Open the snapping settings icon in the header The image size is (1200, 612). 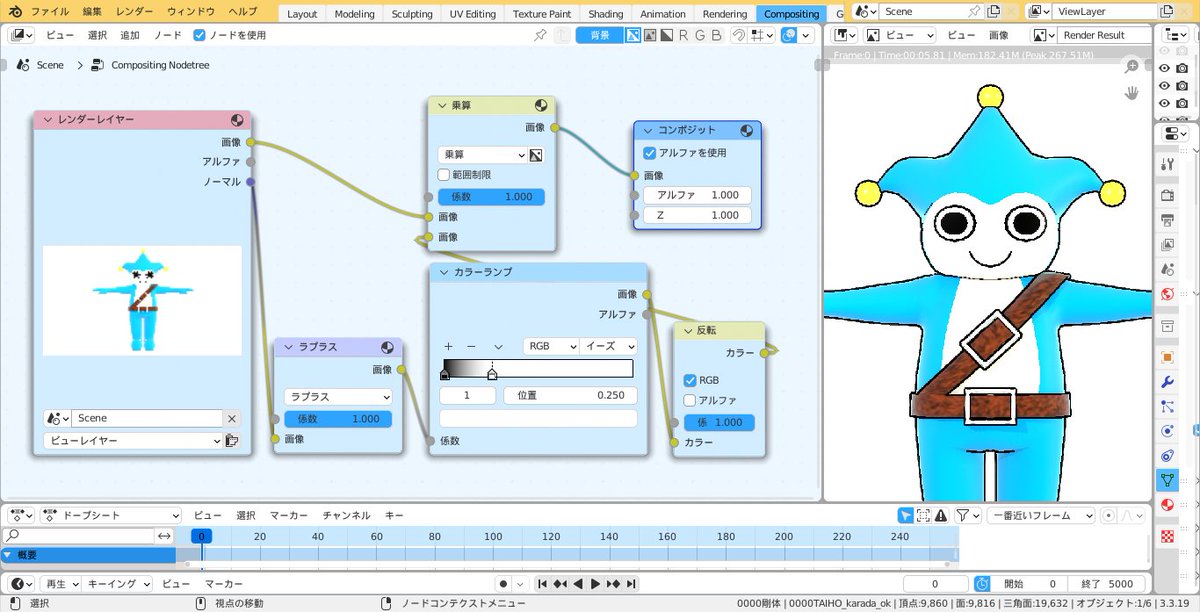(x=757, y=34)
